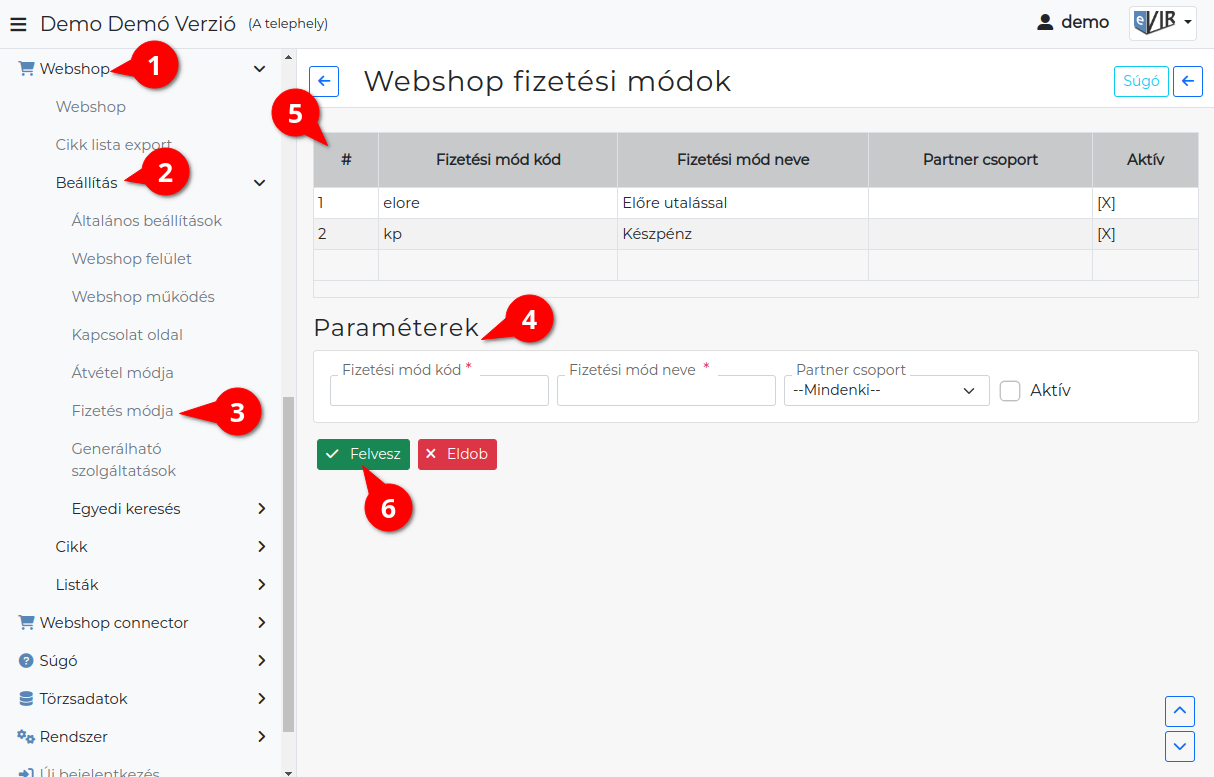Screen dimensions: 1214x777
Task: Toggle the Aktív checkbox
Action: (1010, 391)
